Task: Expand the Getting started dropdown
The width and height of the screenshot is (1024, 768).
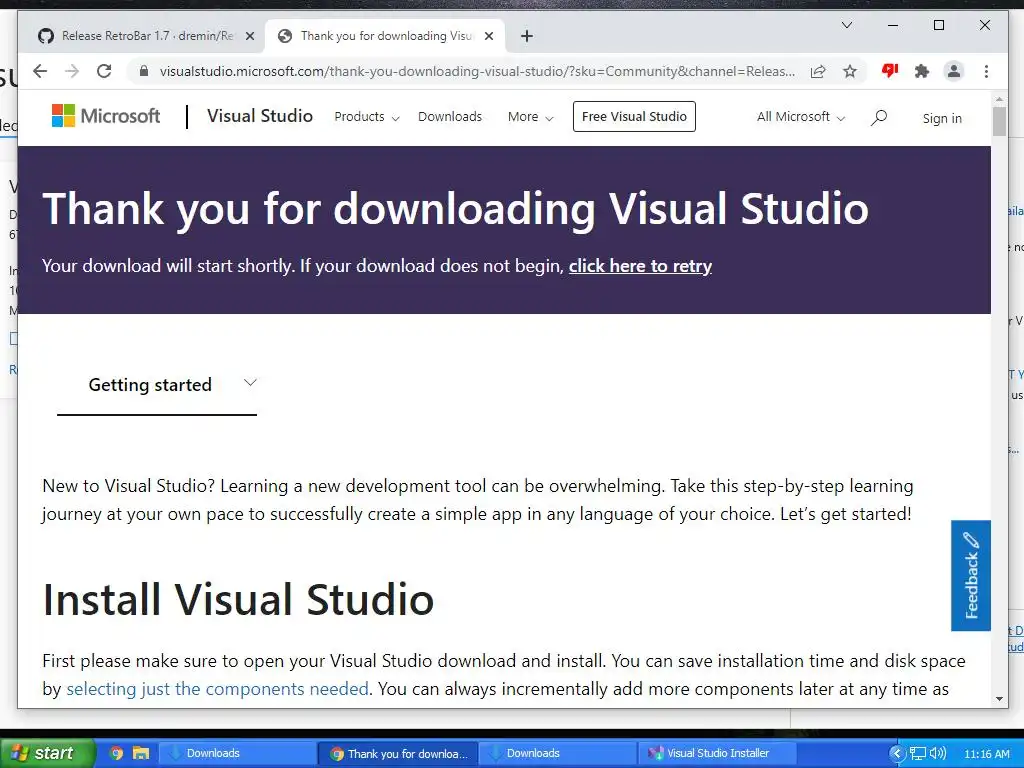Action: tap(157, 385)
